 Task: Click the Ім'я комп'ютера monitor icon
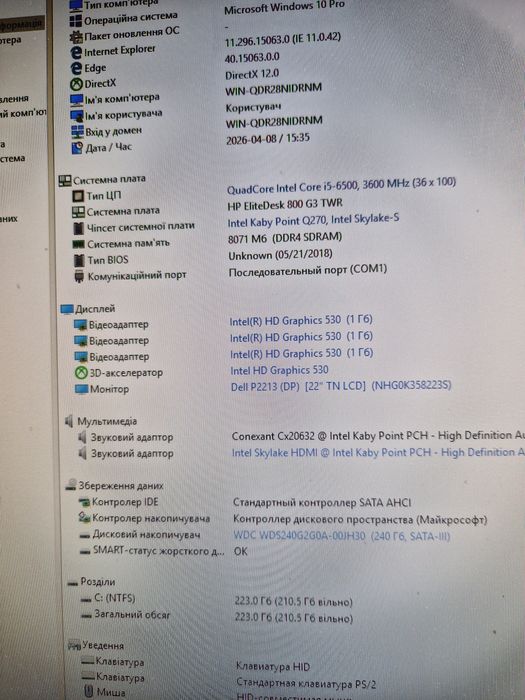pyautogui.click(x=77, y=100)
